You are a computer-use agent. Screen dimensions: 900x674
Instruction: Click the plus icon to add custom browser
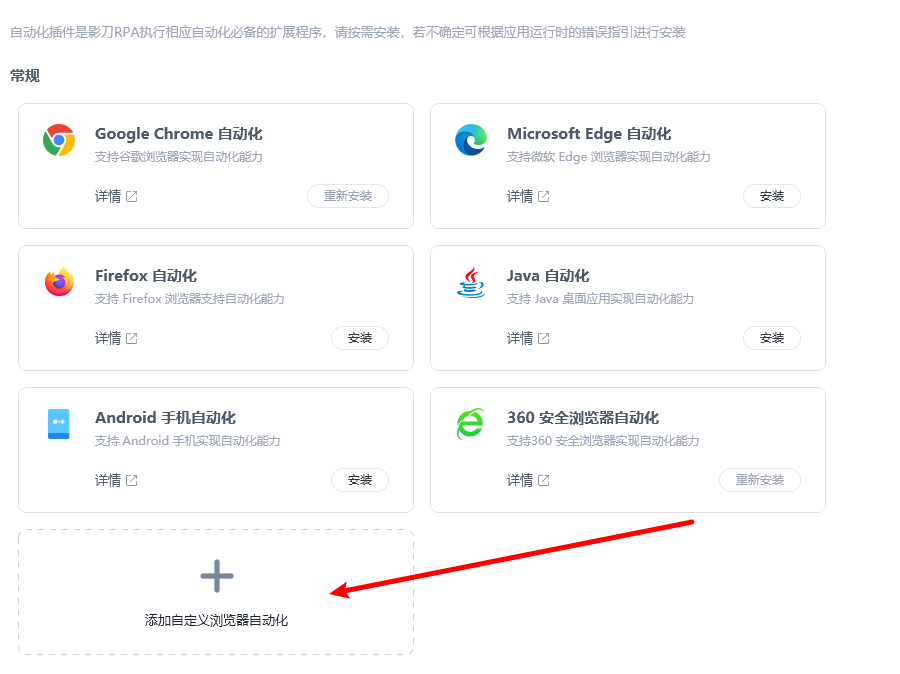[x=216, y=576]
